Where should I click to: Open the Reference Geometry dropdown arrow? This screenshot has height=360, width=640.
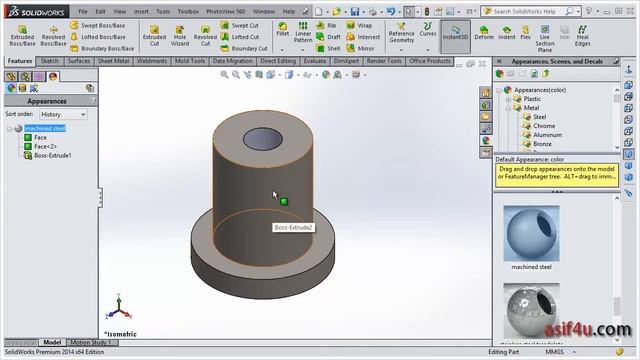pyautogui.click(x=401, y=50)
